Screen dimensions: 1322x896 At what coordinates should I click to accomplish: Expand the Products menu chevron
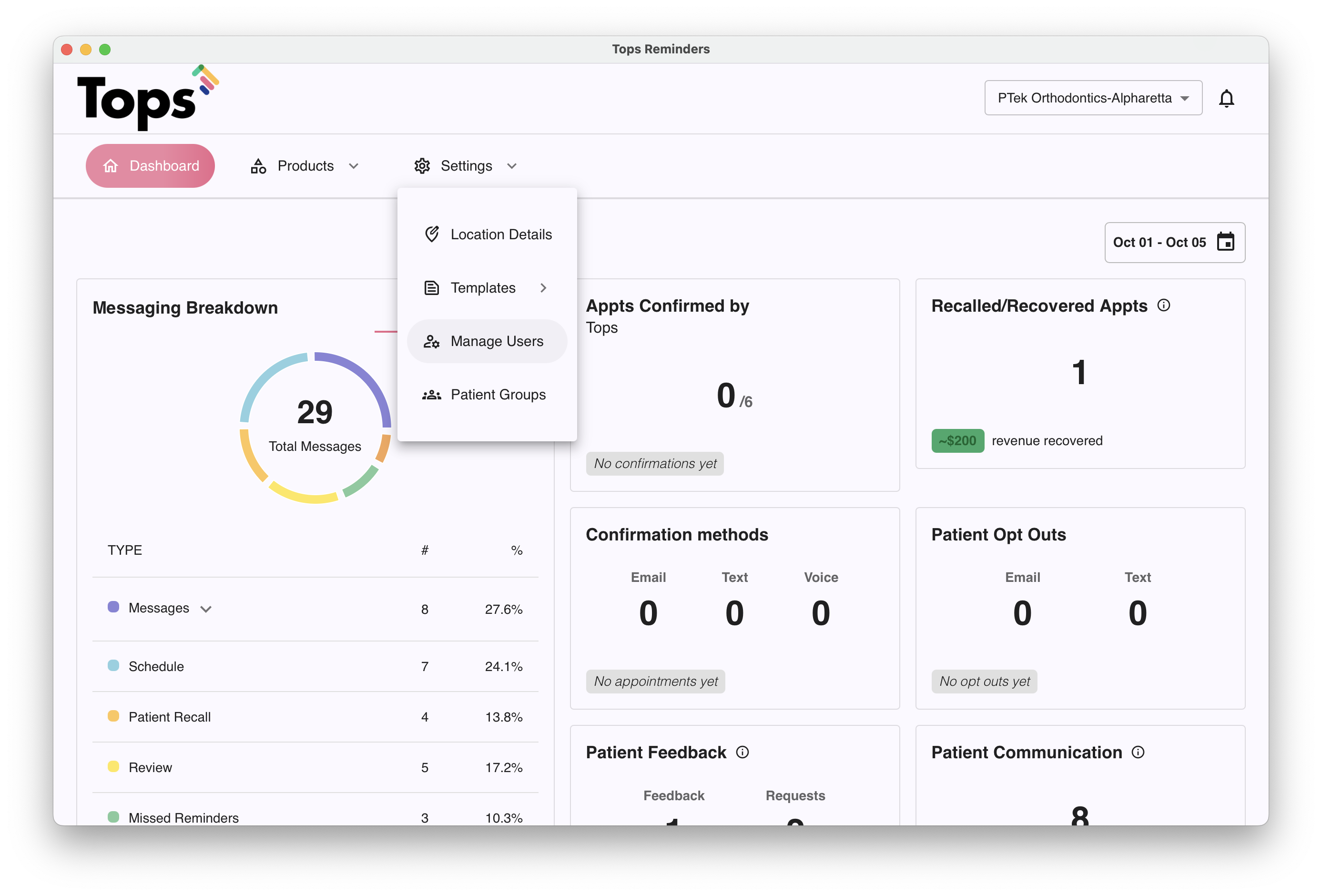tap(353, 166)
